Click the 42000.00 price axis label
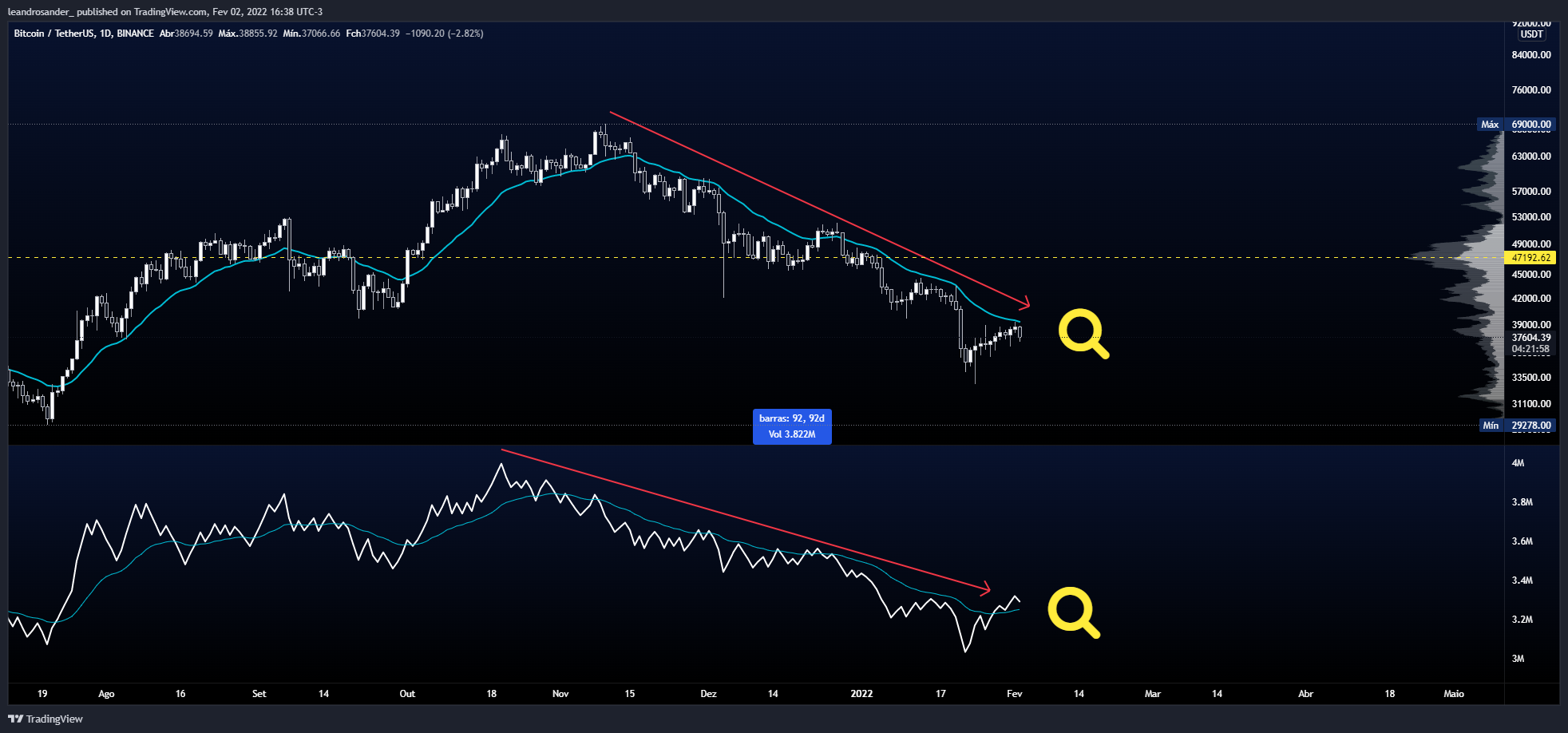Viewport: 1568px width, 733px height. pyautogui.click(x=1530, y=299)
